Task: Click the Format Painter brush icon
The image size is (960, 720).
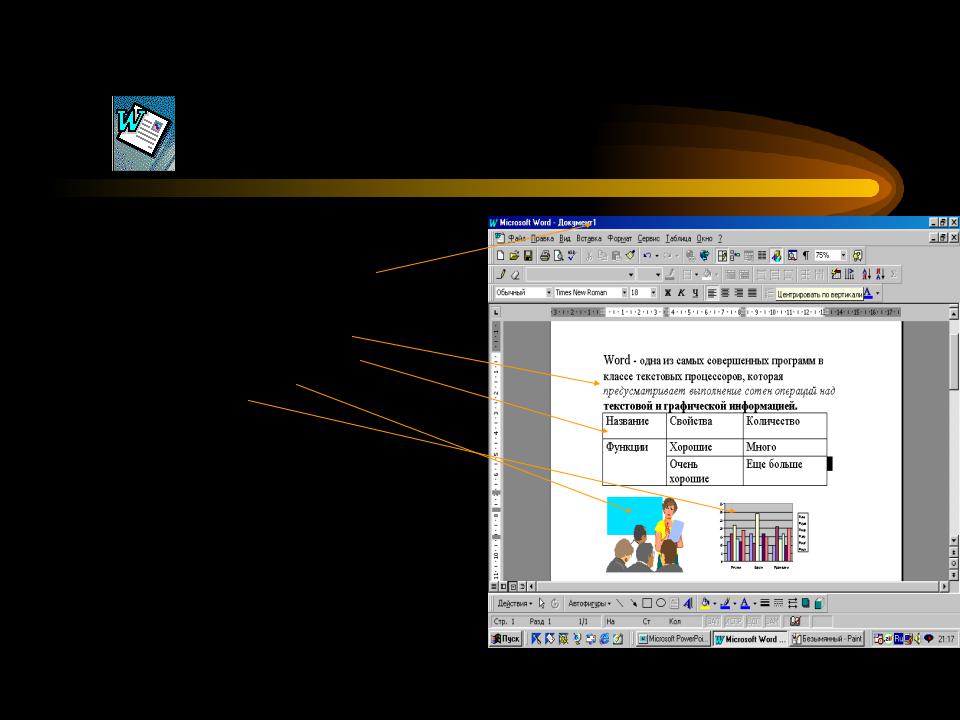Action: click(629, 255)
